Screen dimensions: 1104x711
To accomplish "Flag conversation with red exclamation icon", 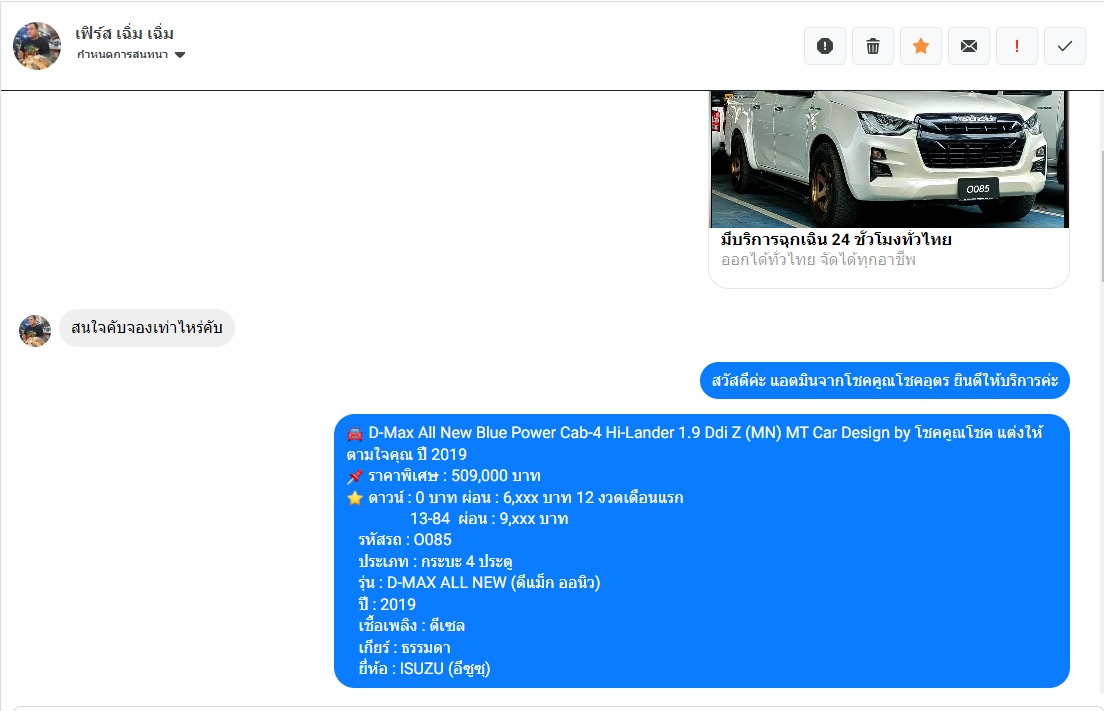I will coord(1017,46).
